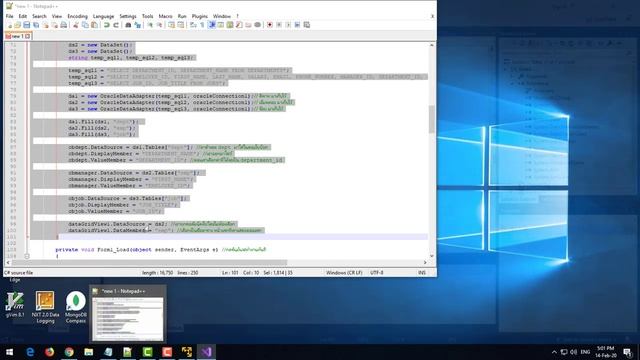Open the Windows Start menu
This screenshot has height=360, width=640.
point(9,352)
